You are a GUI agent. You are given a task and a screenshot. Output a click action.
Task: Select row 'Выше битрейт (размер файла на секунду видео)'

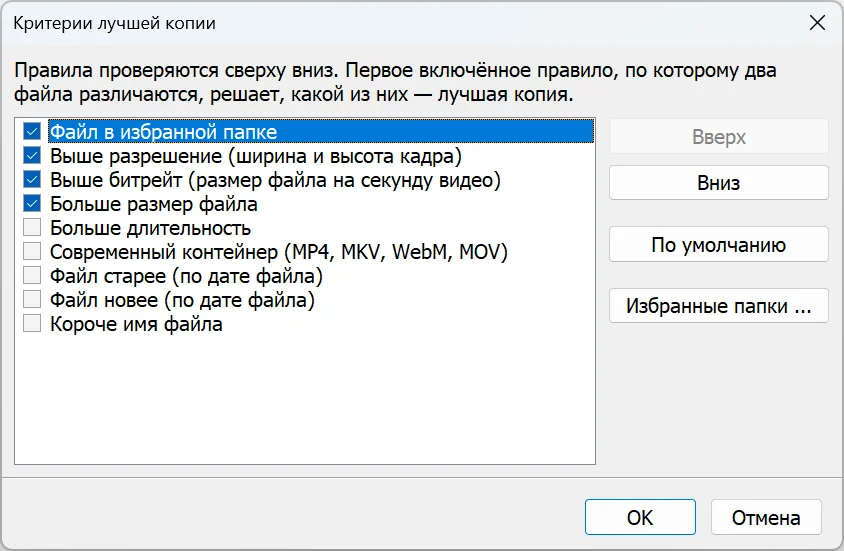click(x=275, y=180)
